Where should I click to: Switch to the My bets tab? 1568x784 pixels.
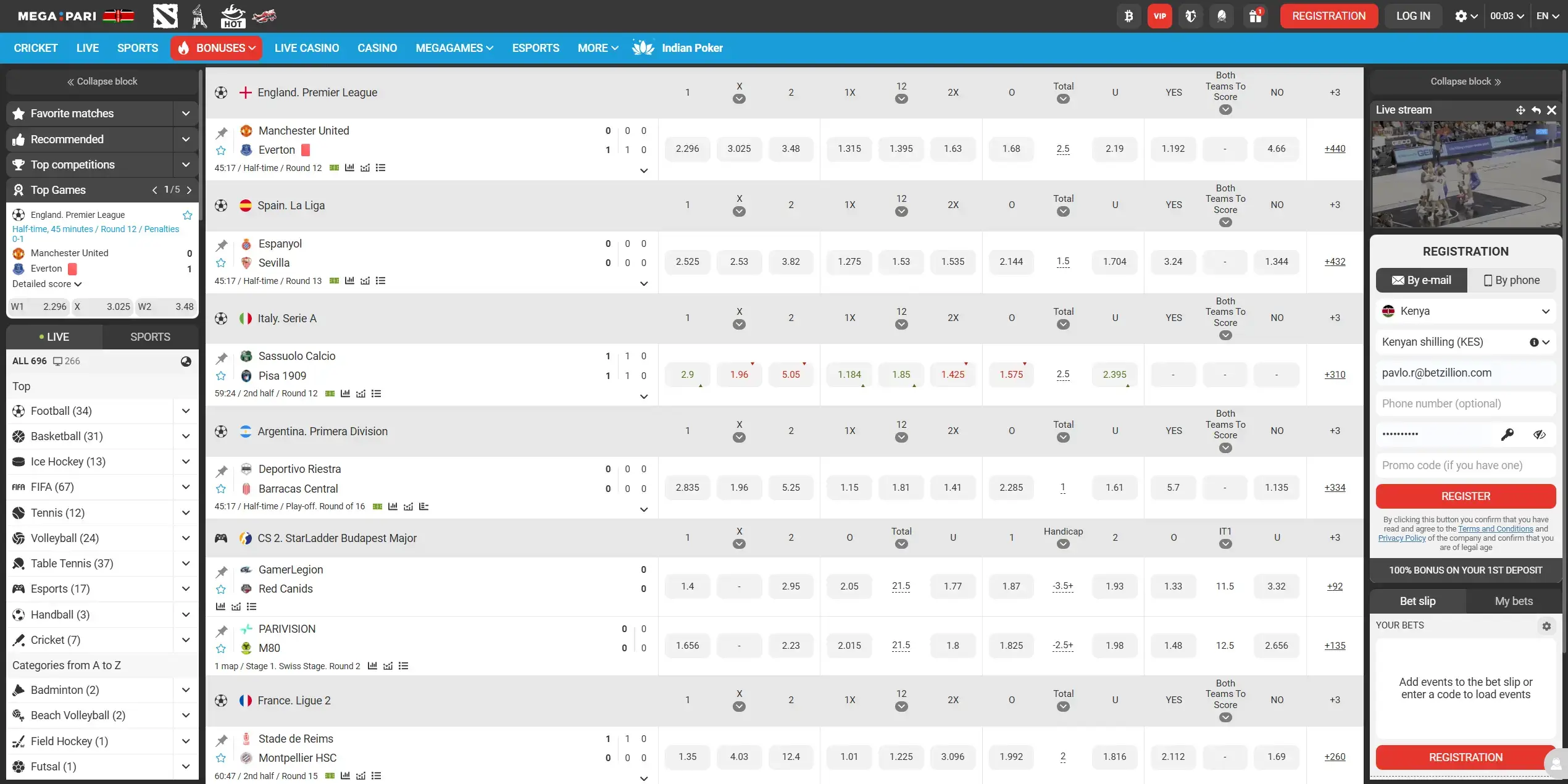pyautogui.click(x=1513, y=601)
